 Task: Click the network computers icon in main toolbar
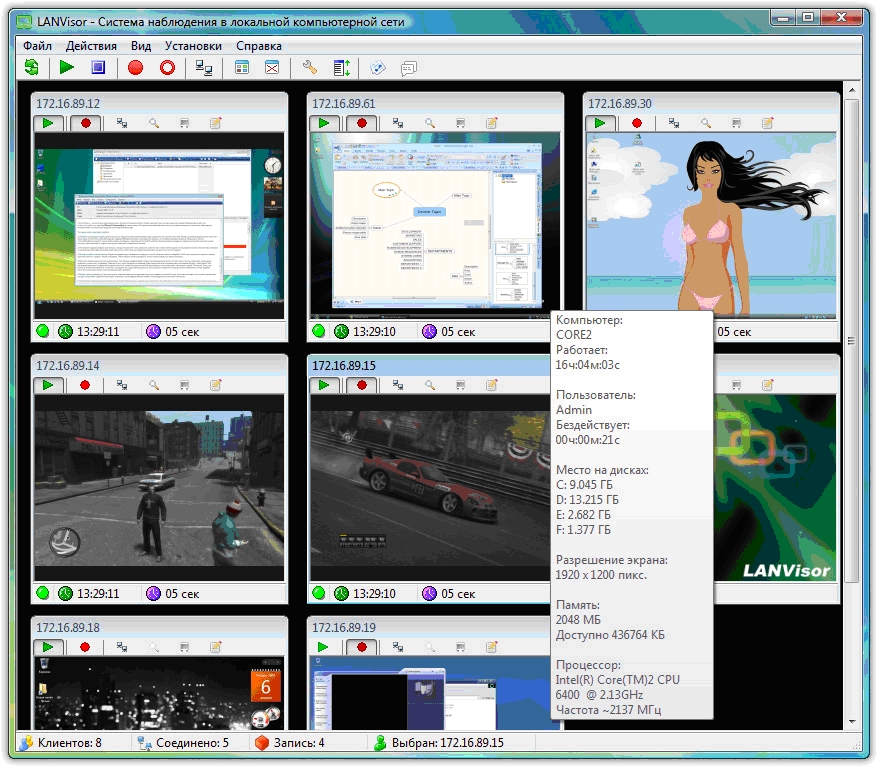(x=203, y=68)
